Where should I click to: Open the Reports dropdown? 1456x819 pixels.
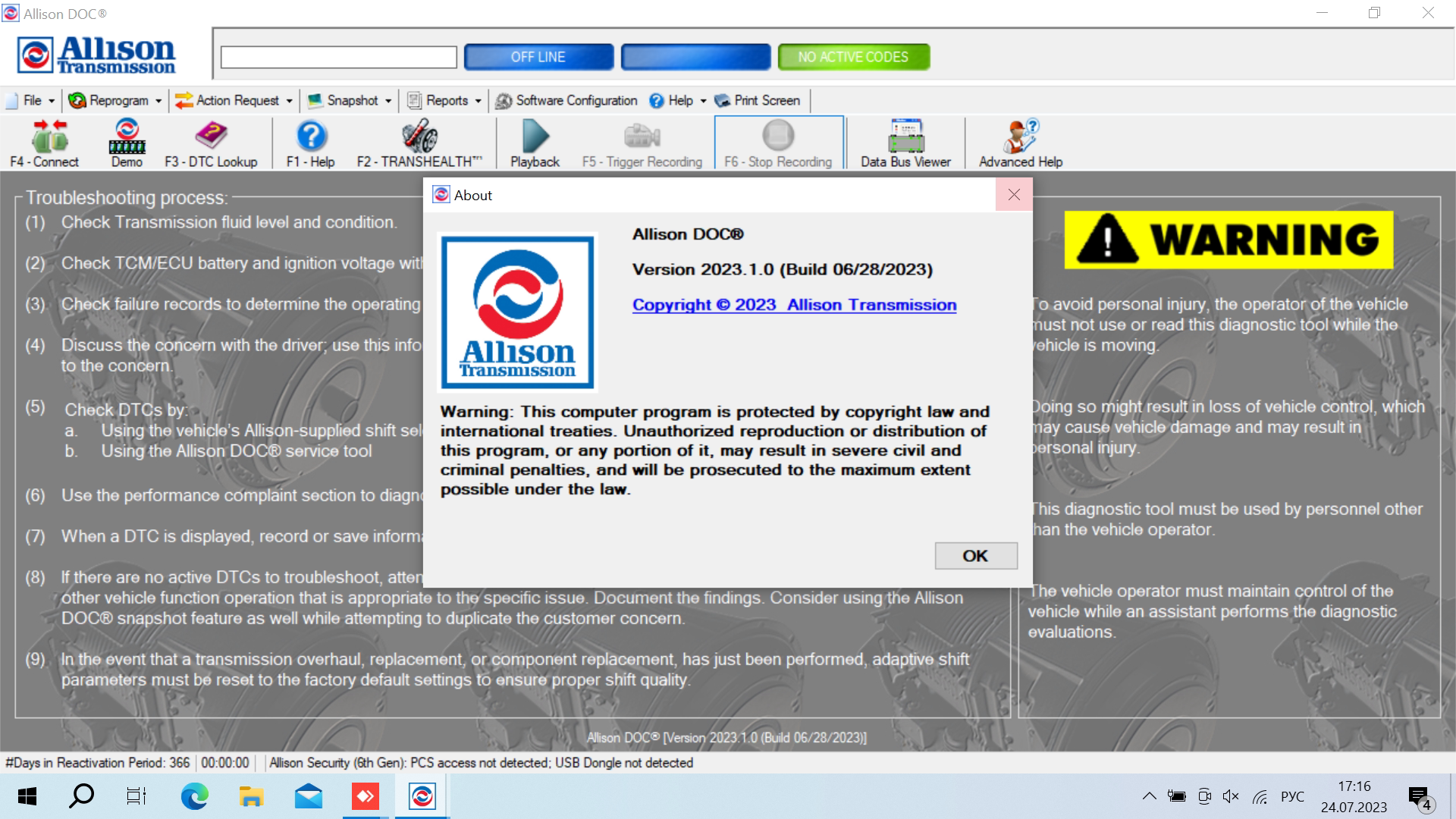pyautogui.click(x=442, y=100)
